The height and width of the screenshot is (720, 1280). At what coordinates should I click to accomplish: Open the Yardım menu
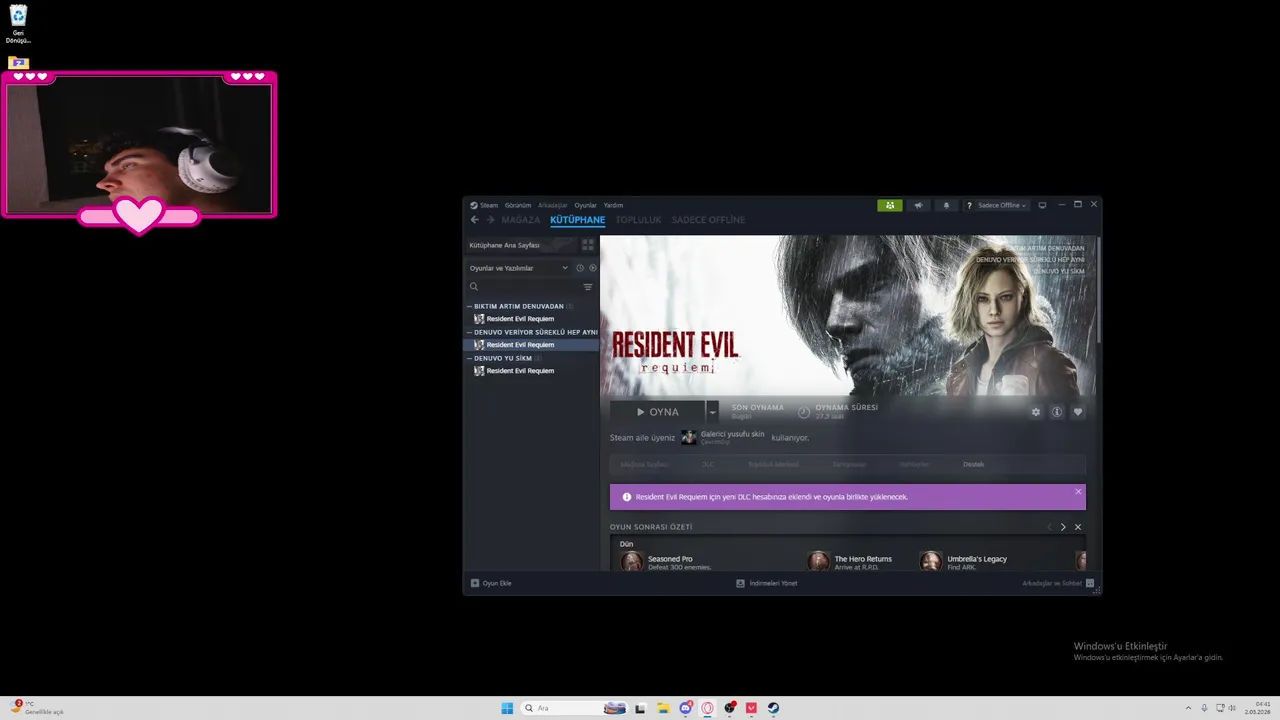(x=613, y=205)
